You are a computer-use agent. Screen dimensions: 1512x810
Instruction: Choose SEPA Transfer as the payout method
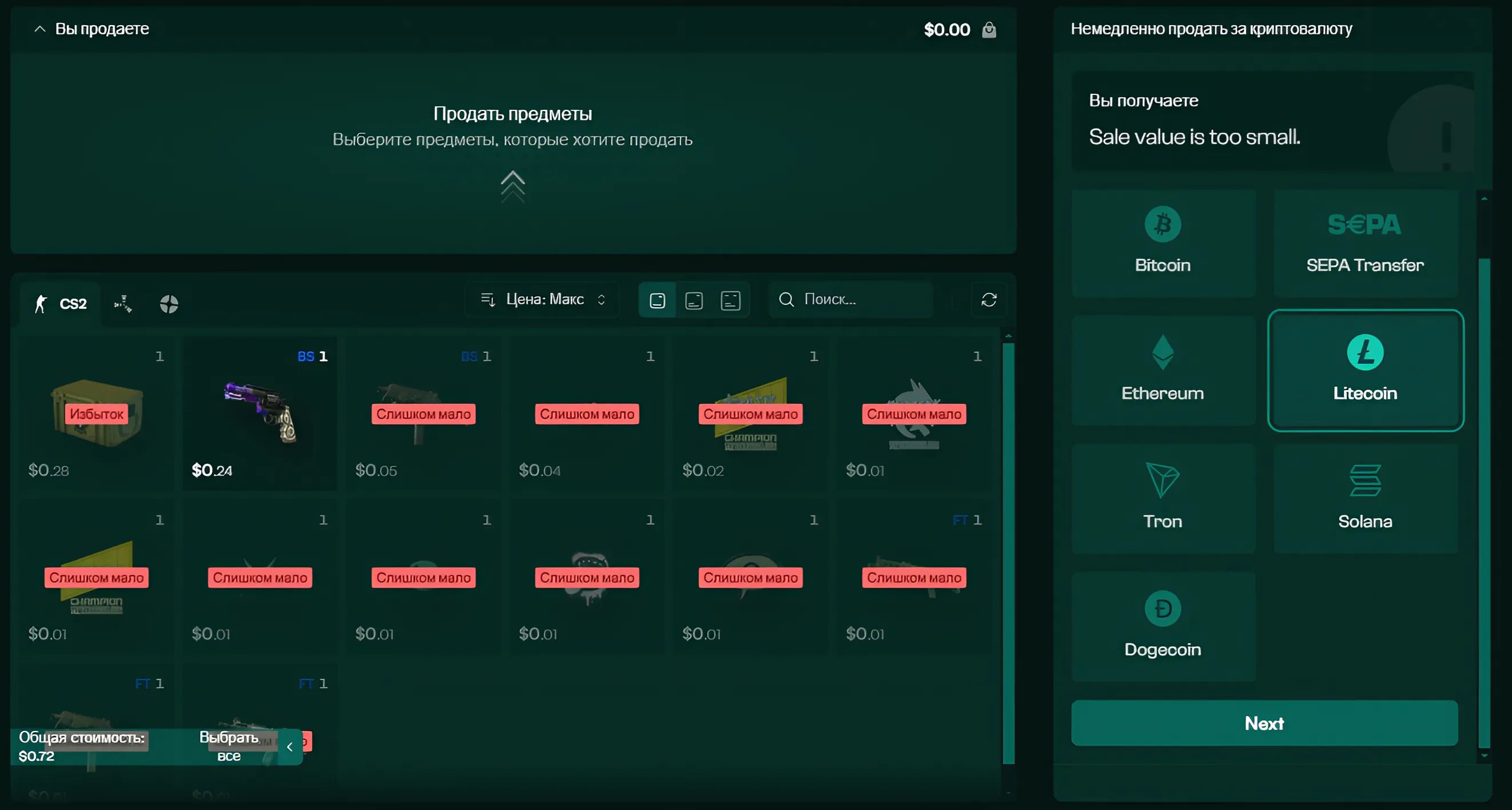coord(1365,243)
